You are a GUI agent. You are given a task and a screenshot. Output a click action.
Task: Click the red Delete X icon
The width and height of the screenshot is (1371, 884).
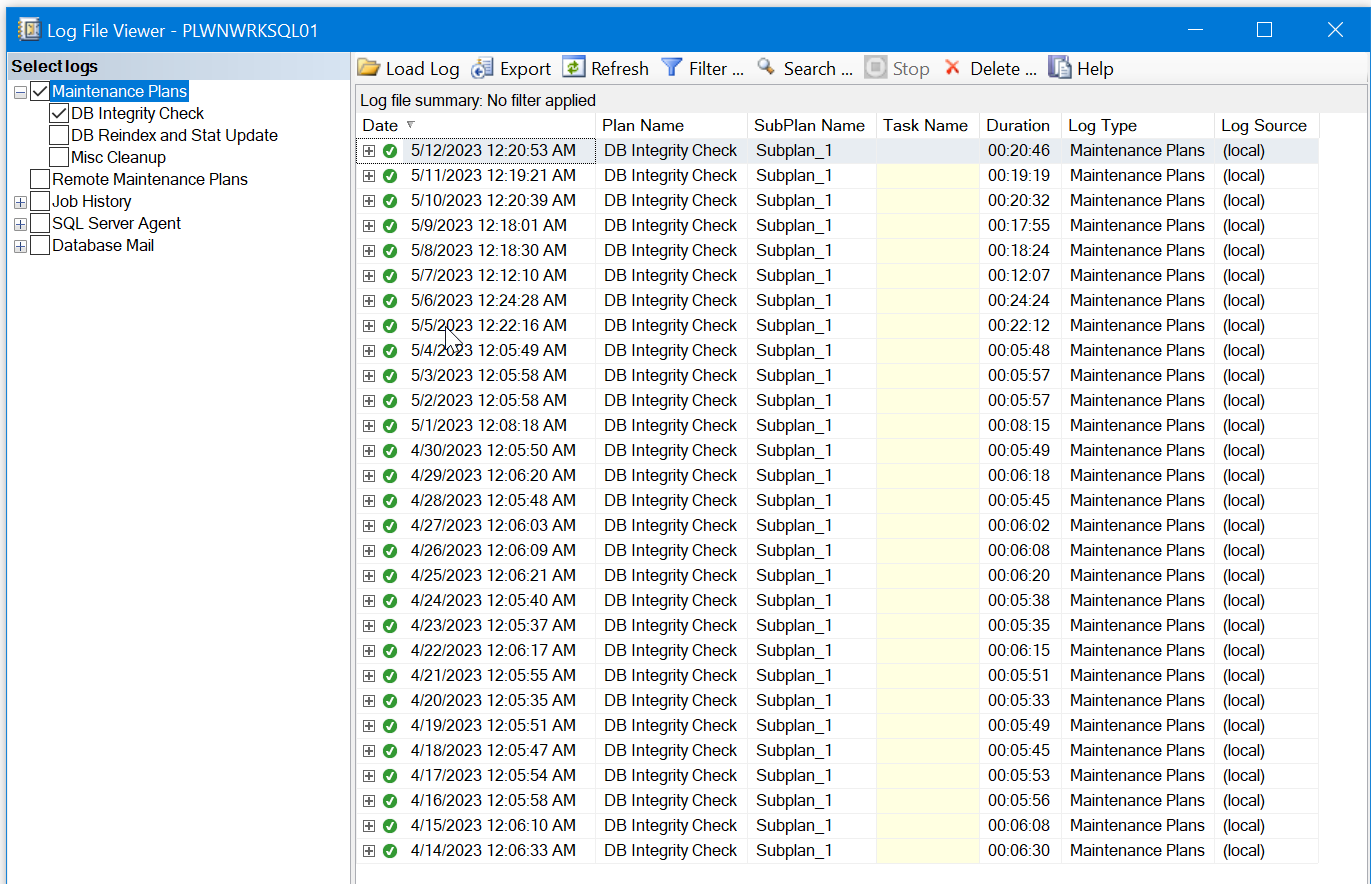pyautogui.click(x=952, y=67)
